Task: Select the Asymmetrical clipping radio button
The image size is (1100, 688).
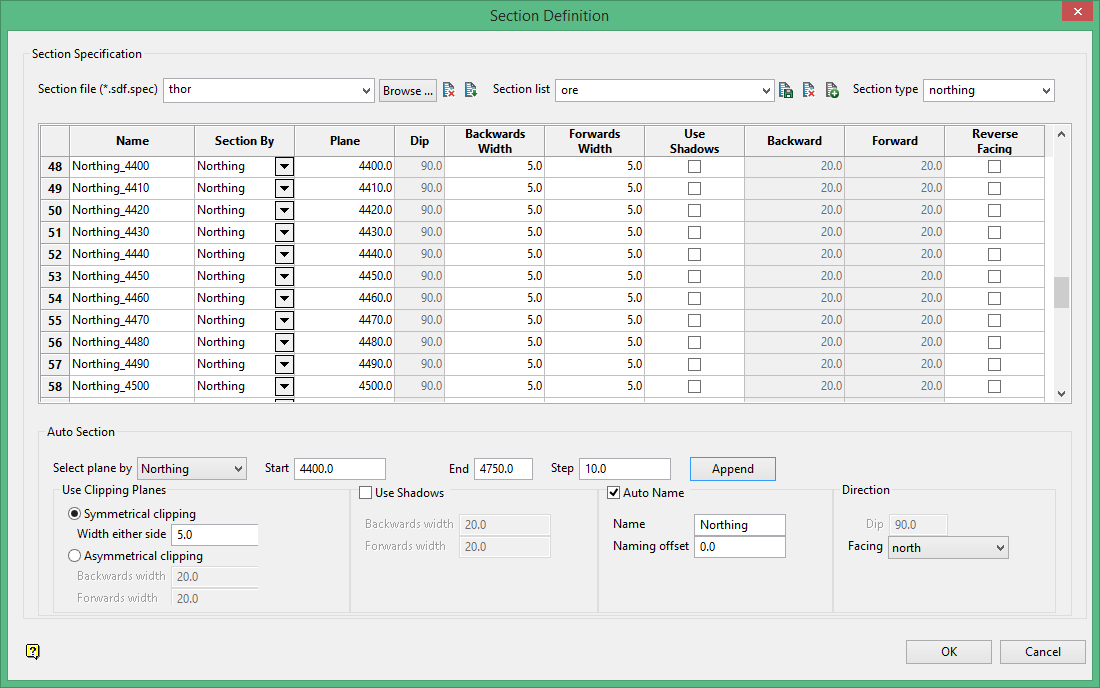Action: point(74,556)
